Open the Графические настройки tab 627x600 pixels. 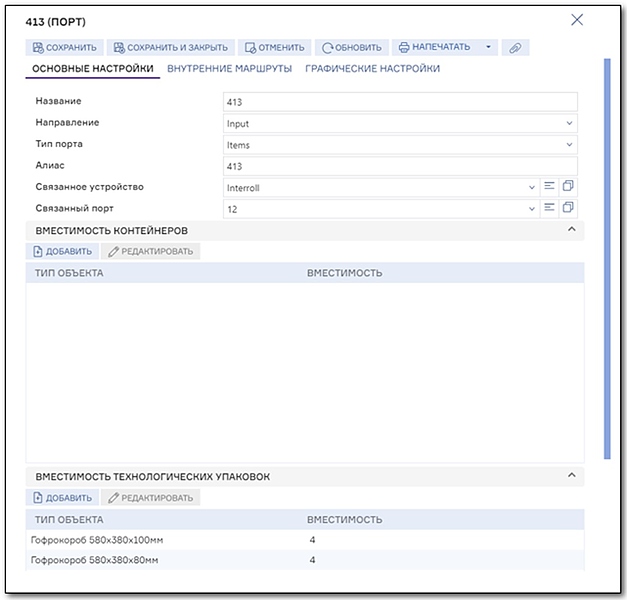pos(372,69)
